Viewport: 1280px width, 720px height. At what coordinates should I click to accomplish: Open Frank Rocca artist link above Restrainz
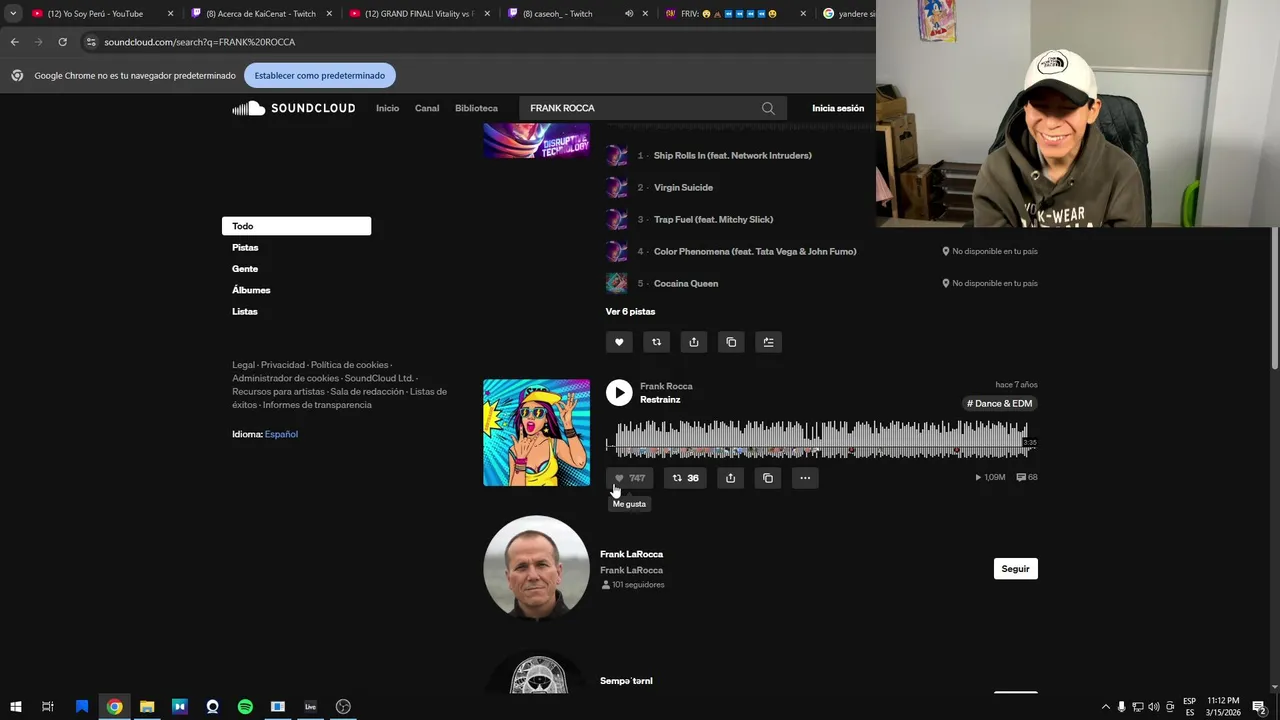point(666,386)
